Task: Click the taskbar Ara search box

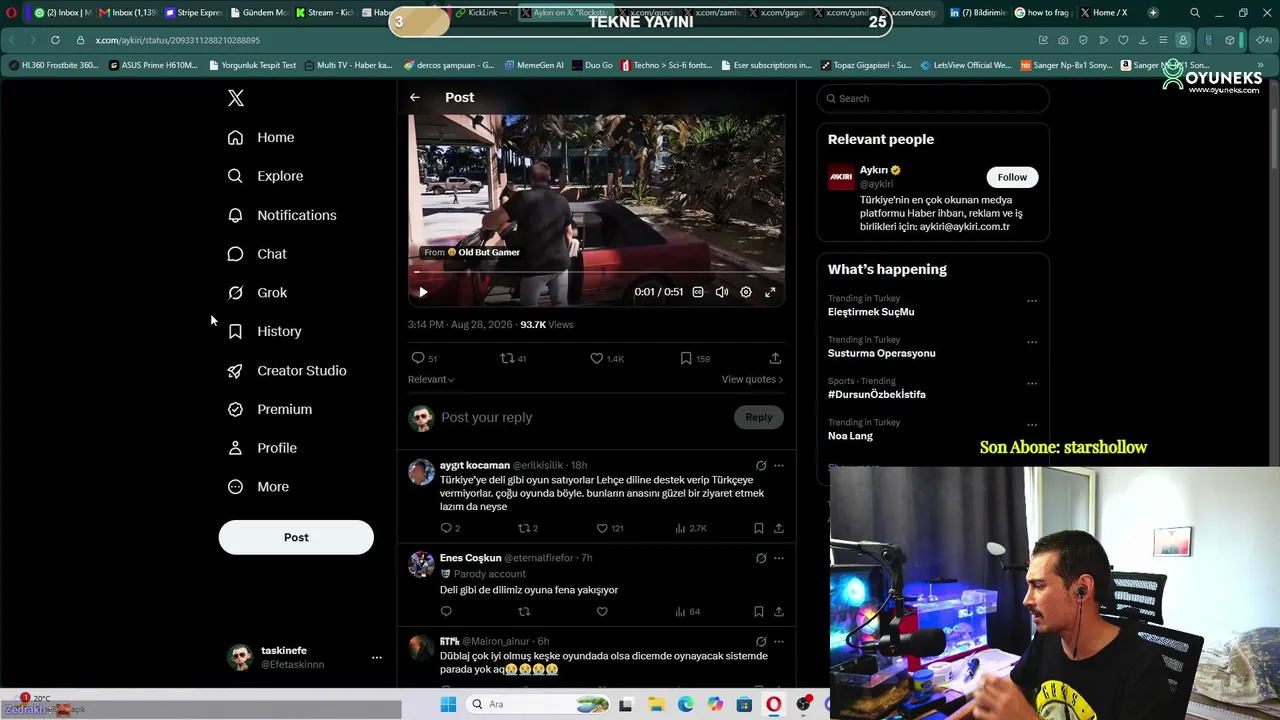Action: (538, 704)
